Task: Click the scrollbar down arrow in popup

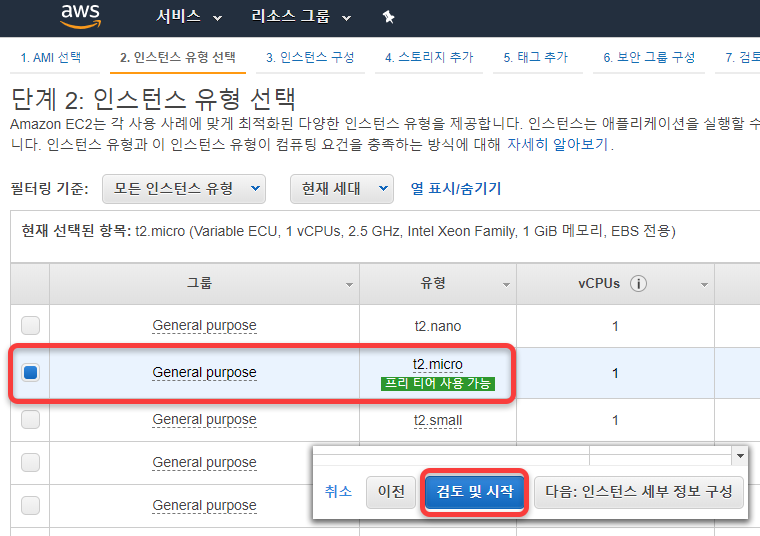Action: tap(740, 456)
